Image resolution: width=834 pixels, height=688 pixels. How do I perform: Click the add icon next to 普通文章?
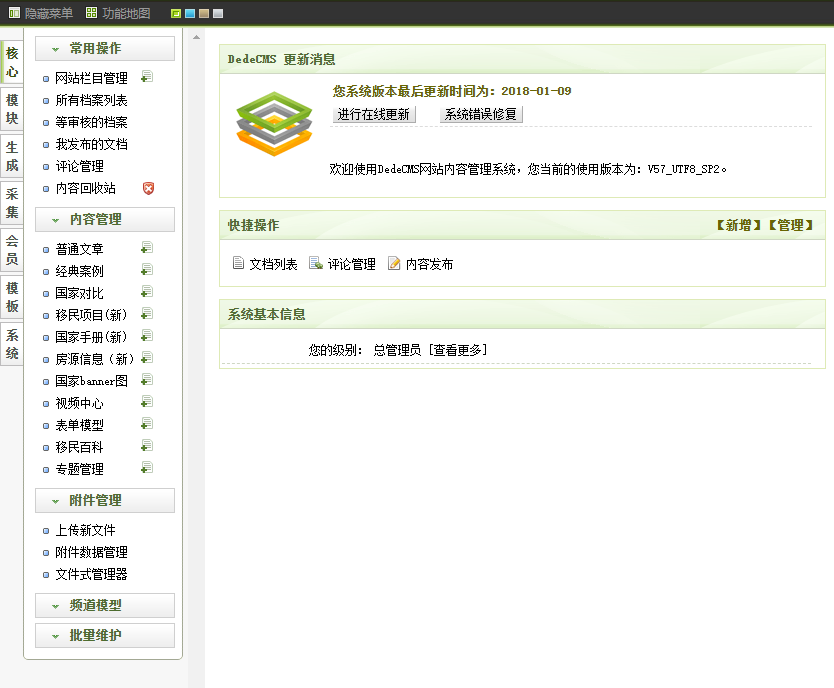coord(147,248)
